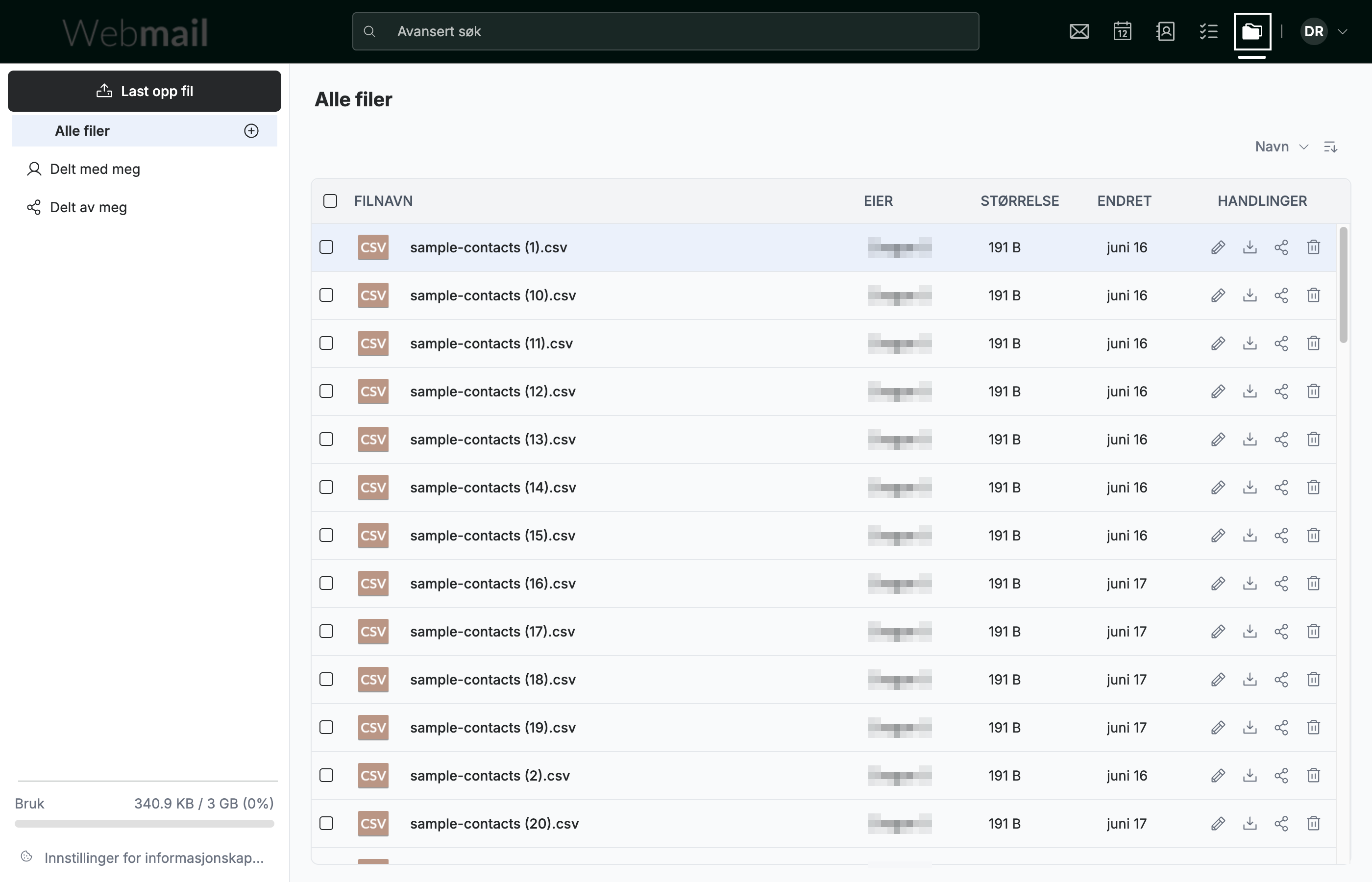Image resolution: width=1372 pixels, height=882 pixels.
Task: Click the HANDLINGER column header
Action: click(1262, 201)
